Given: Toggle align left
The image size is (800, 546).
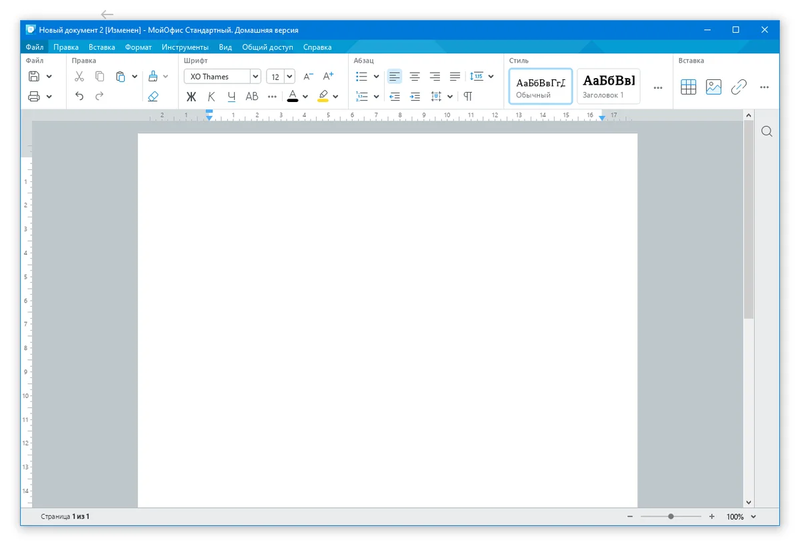Looking at the screenshot, I should [x=394, y=77].
